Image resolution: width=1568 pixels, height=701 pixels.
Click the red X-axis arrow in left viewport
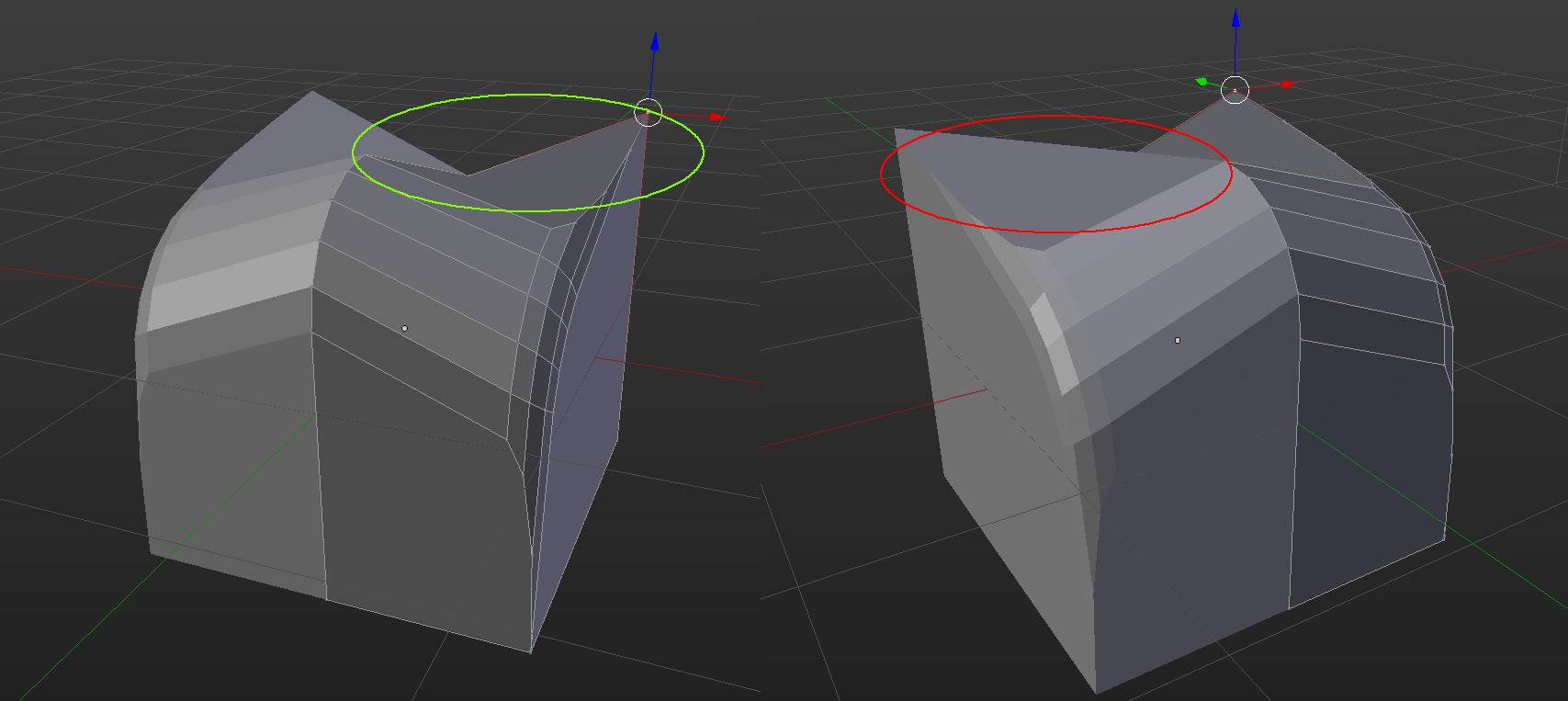[x=718, y=117]
